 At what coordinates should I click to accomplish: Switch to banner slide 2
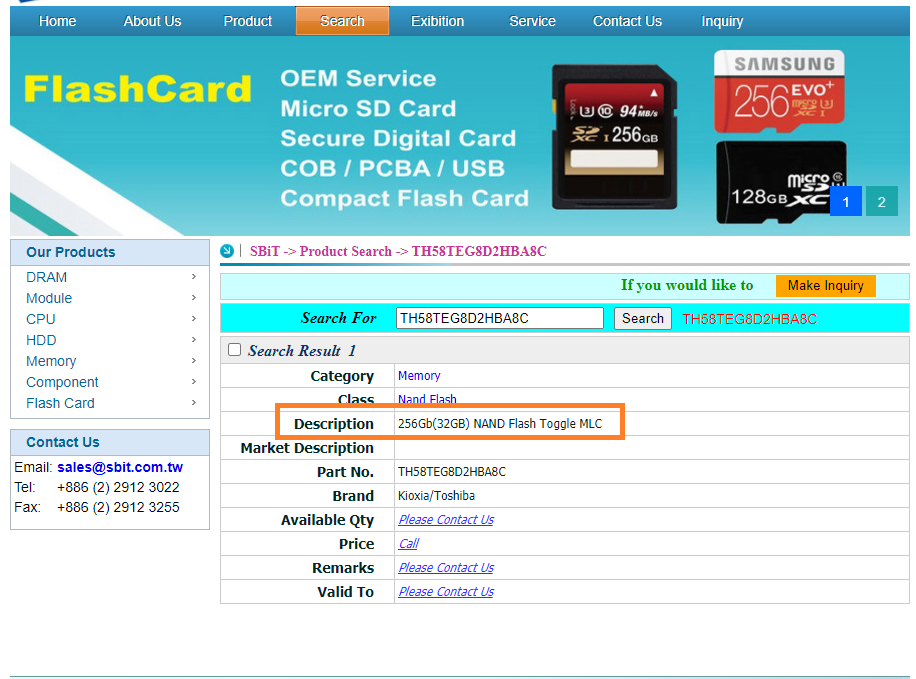[881, 202]
